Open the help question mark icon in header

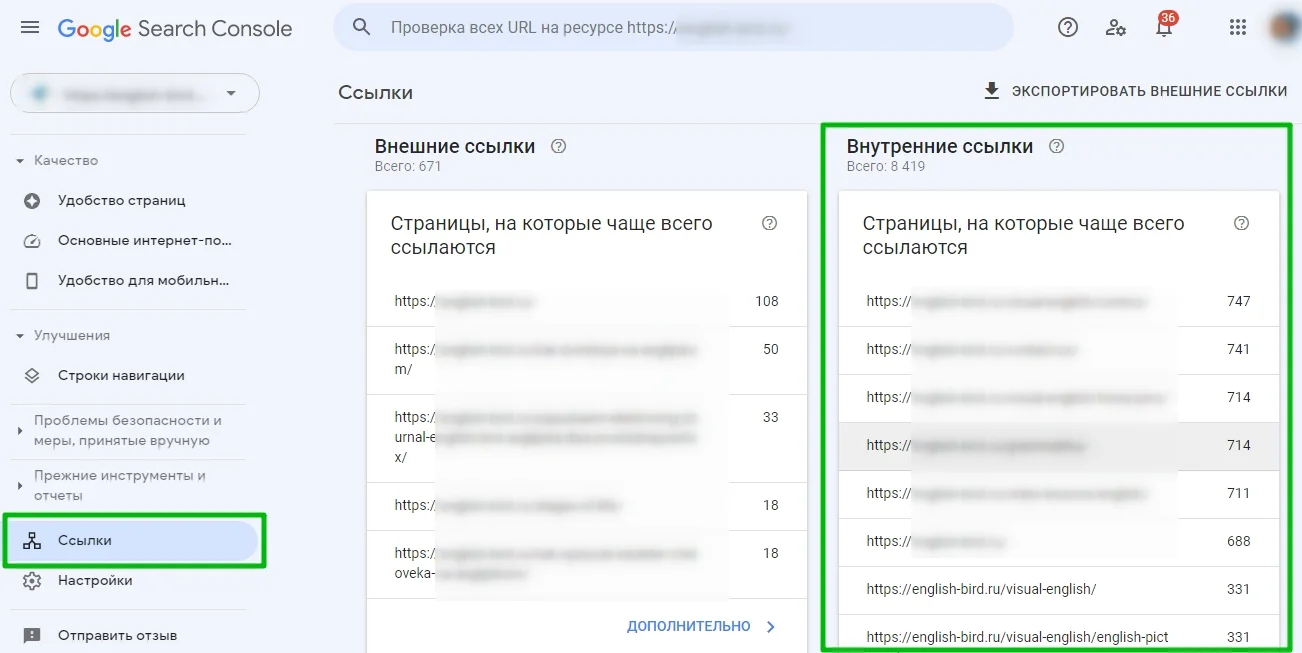(x=1068, y=28)
